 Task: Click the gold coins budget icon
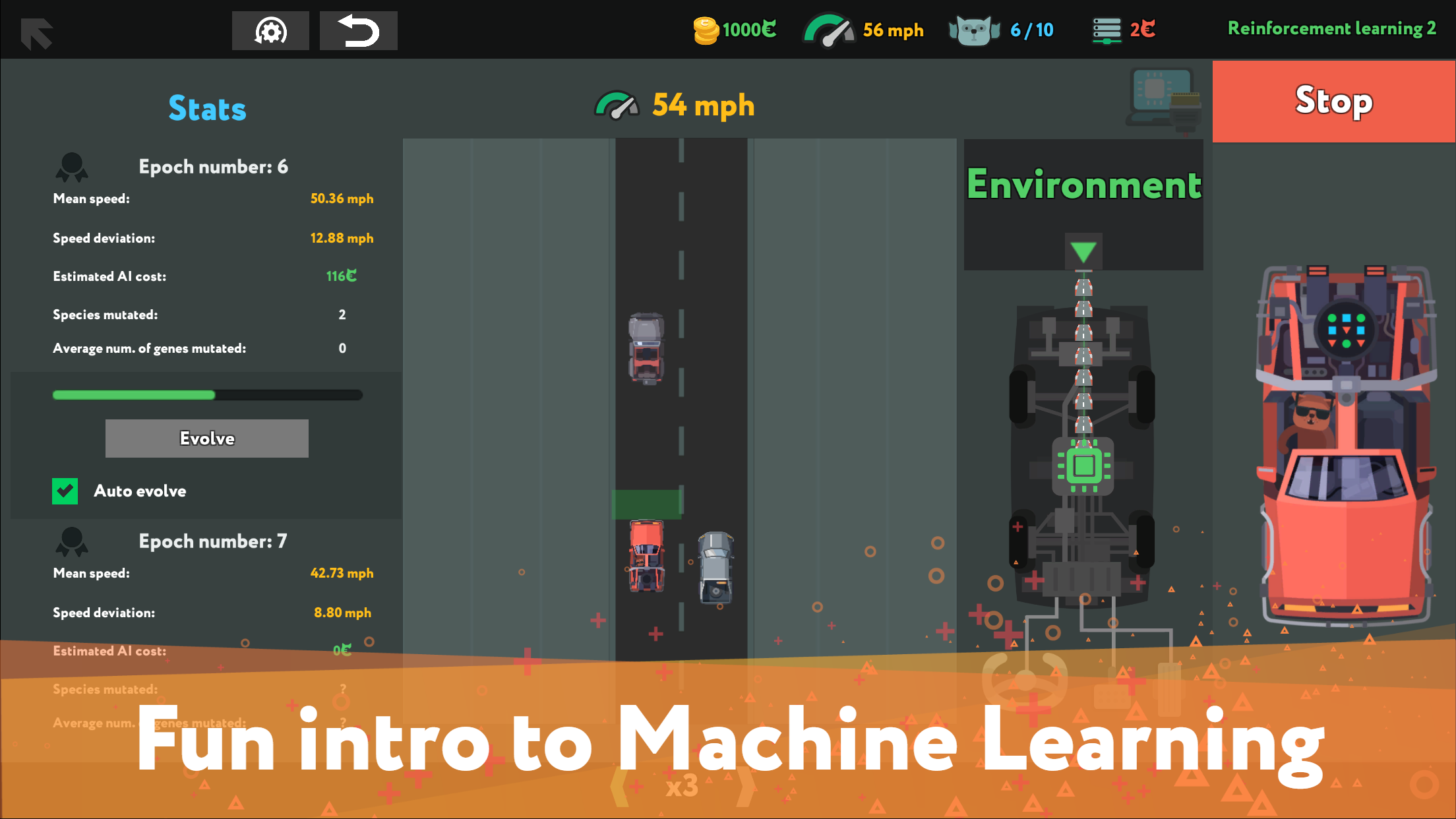(x=706, y=30)
